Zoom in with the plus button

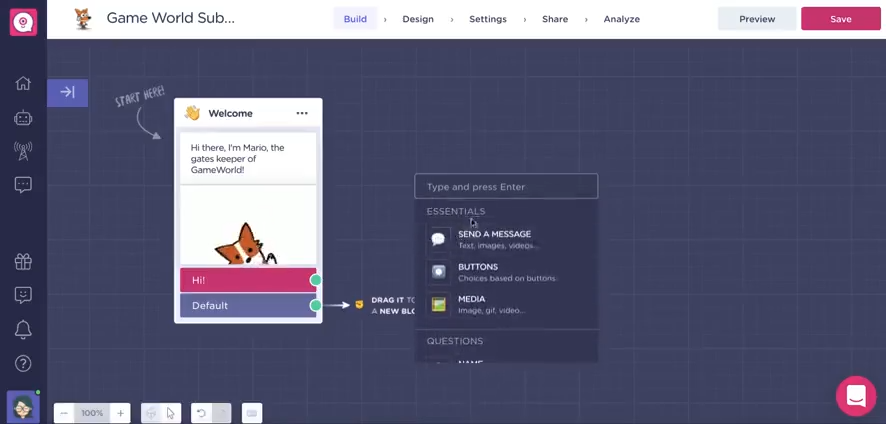pyautogui.click(x=120, y=413)
